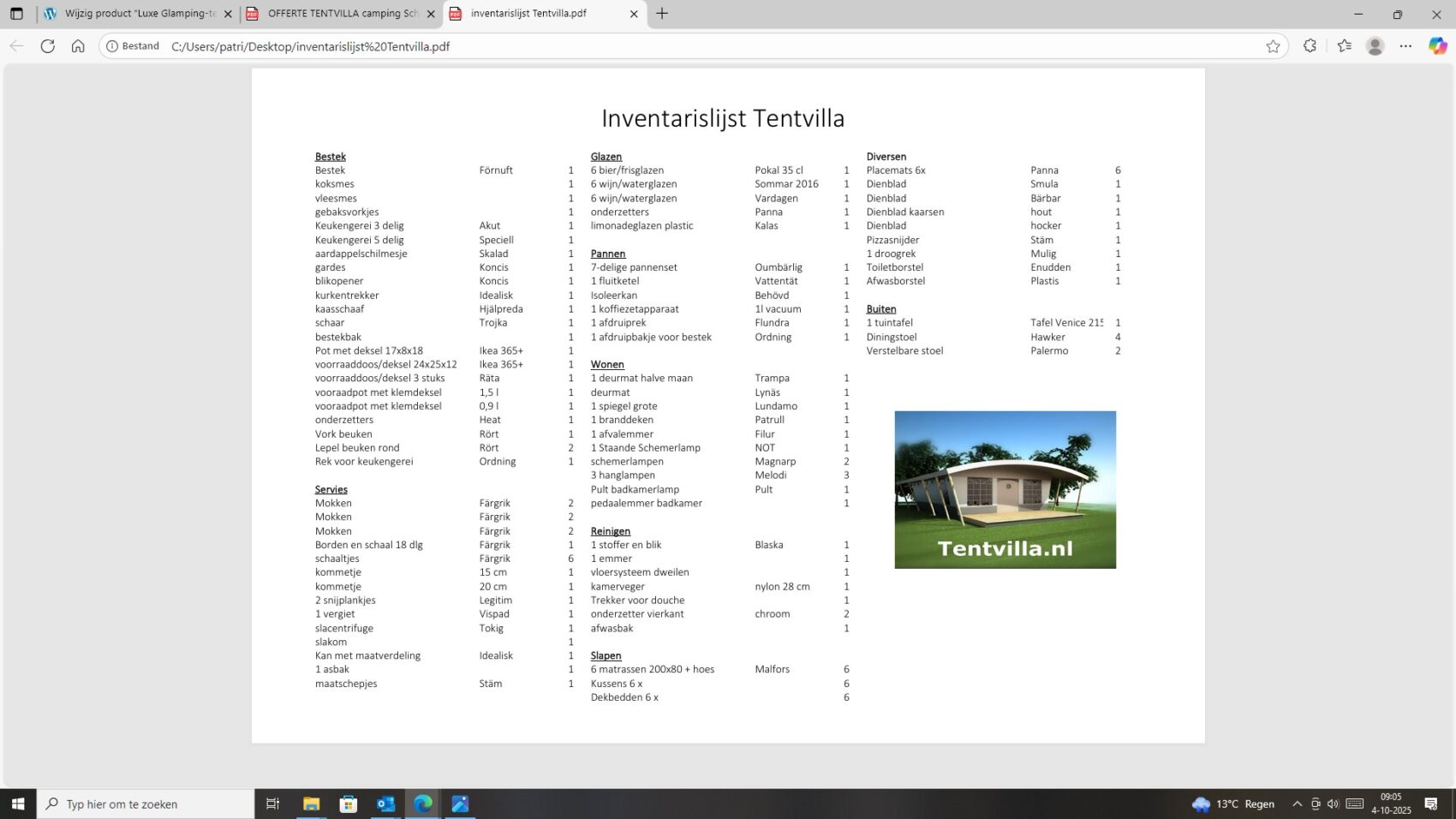Open the browser extensions menu
Image resolution: width=1456 pixels, height=819 pixels.
pos(1310,46)
